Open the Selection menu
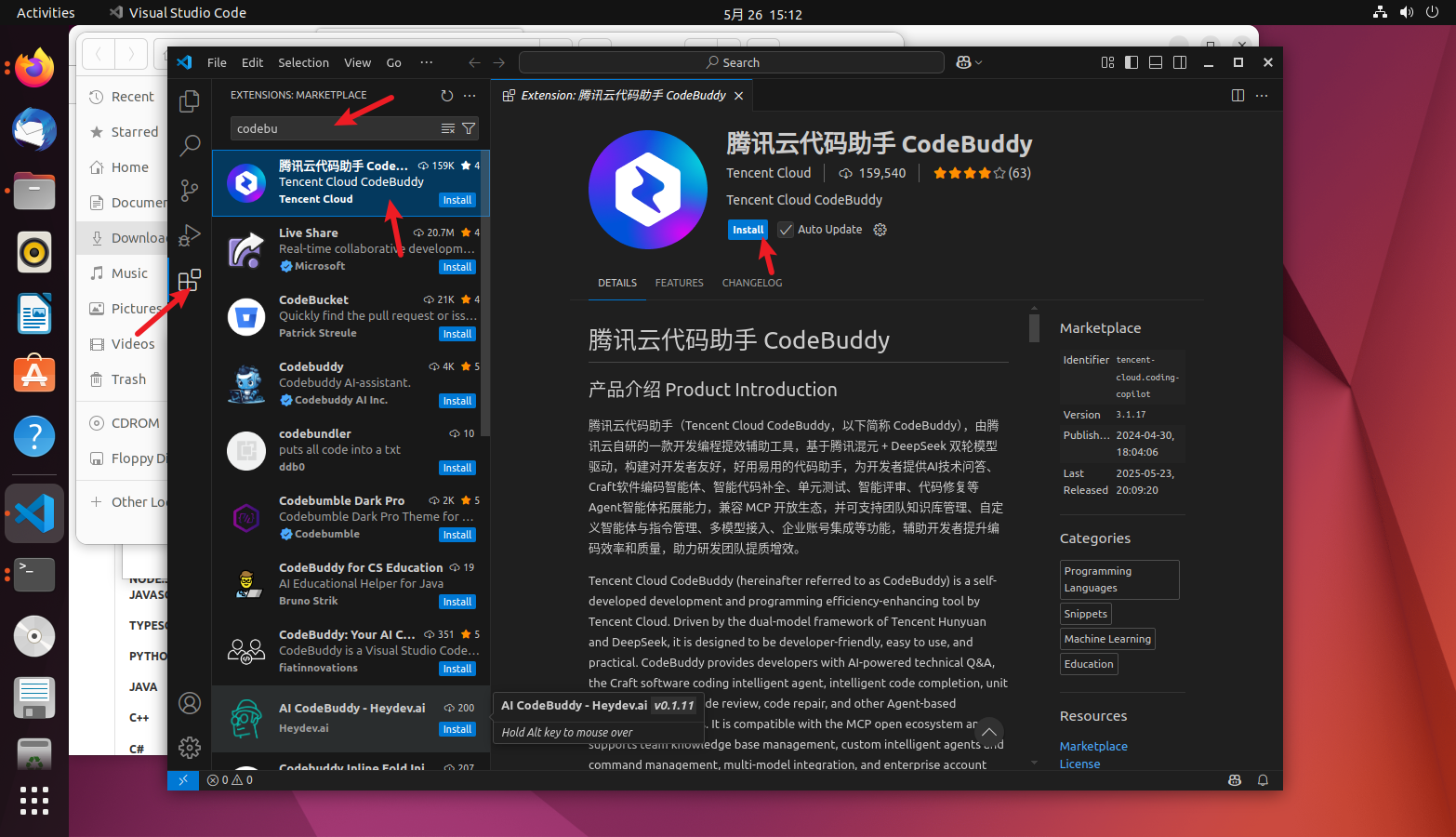 pos(303,62)
